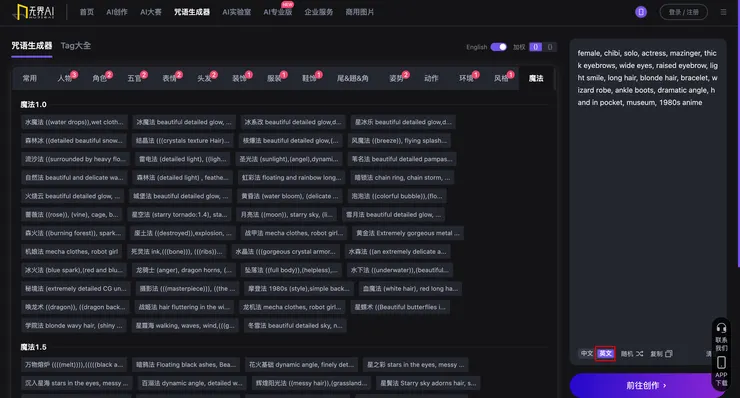Add the 蔷薇法 rose vine preset
Viewport: 740px width, 398px height.
point(72,214)
